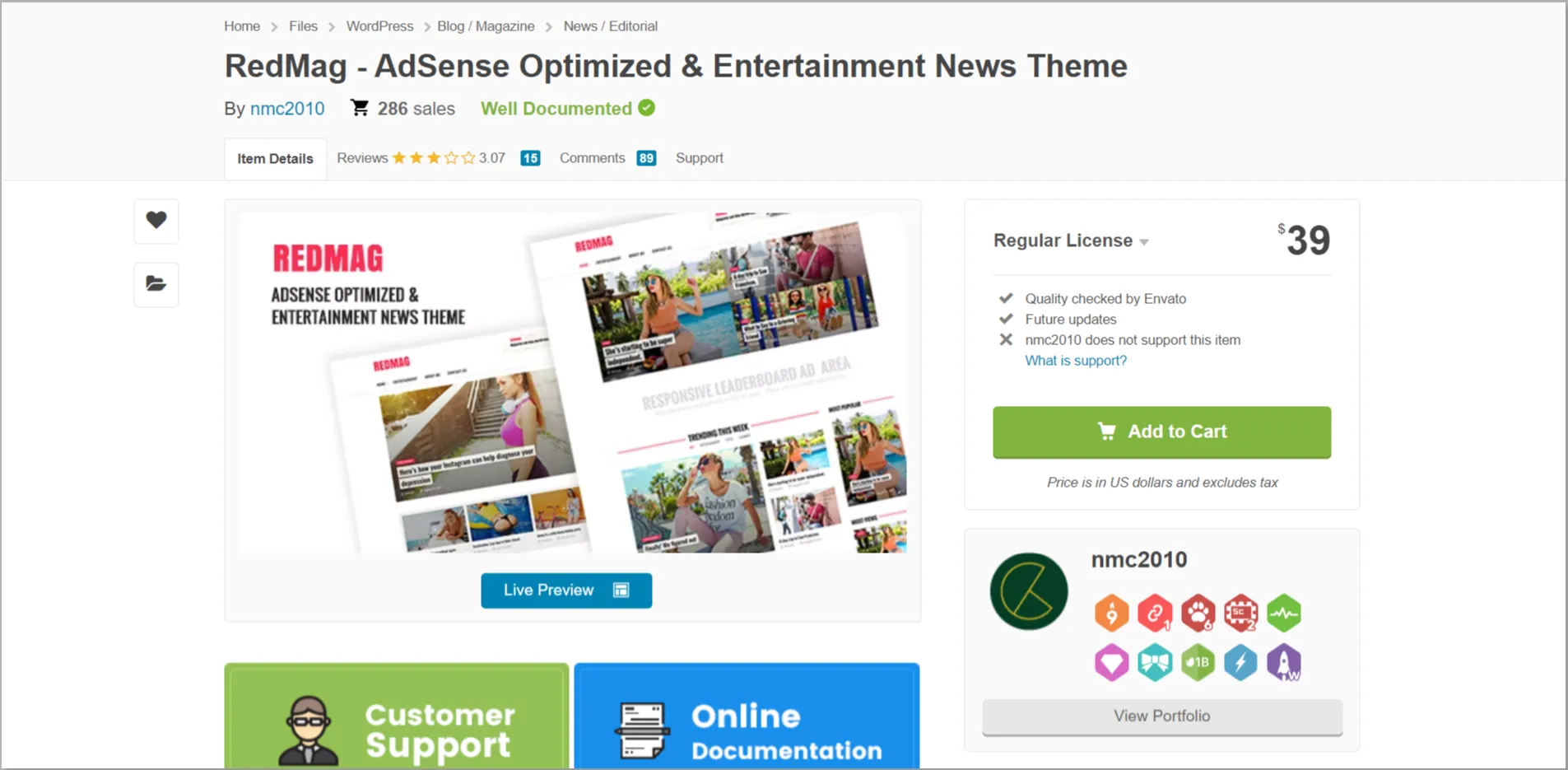Open Blog / Magazine breadcrumb link
Image resolution: width=1568 pixels, height=770 pixels.
click(486, 26)
